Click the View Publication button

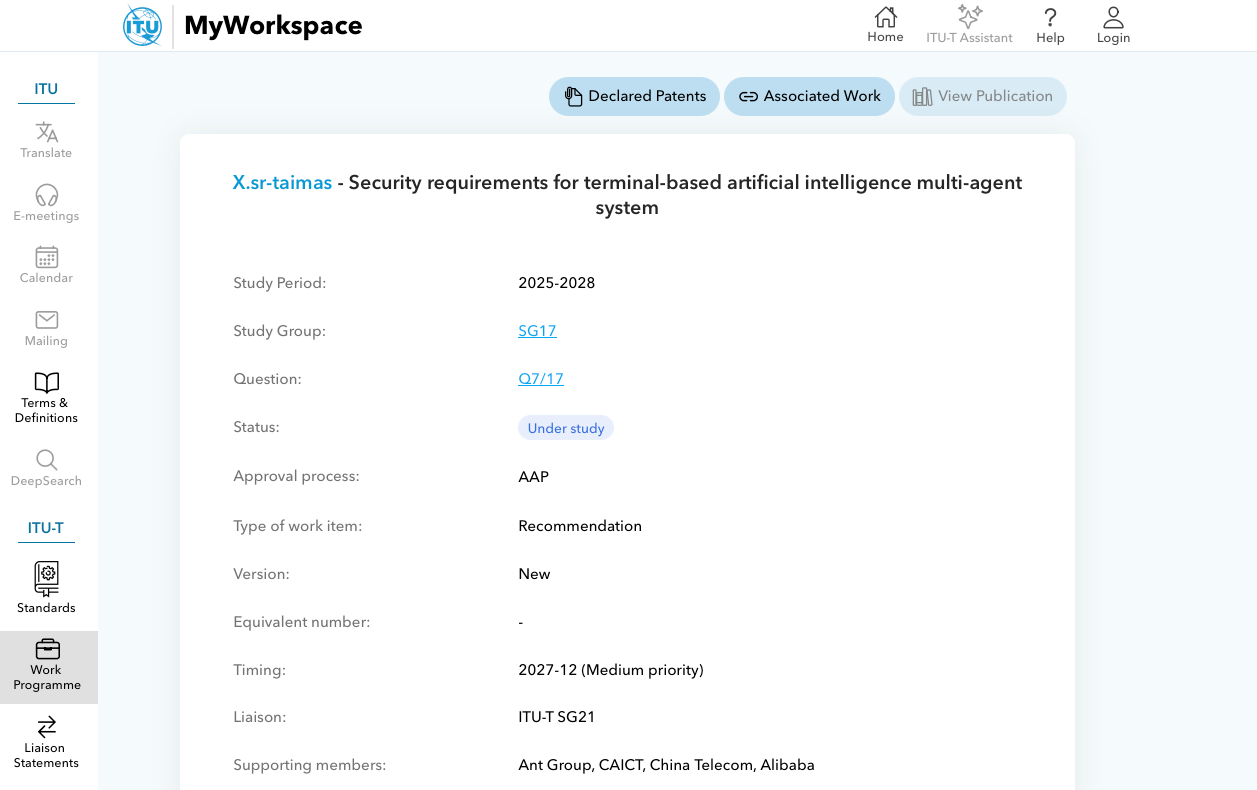point(982,96)
